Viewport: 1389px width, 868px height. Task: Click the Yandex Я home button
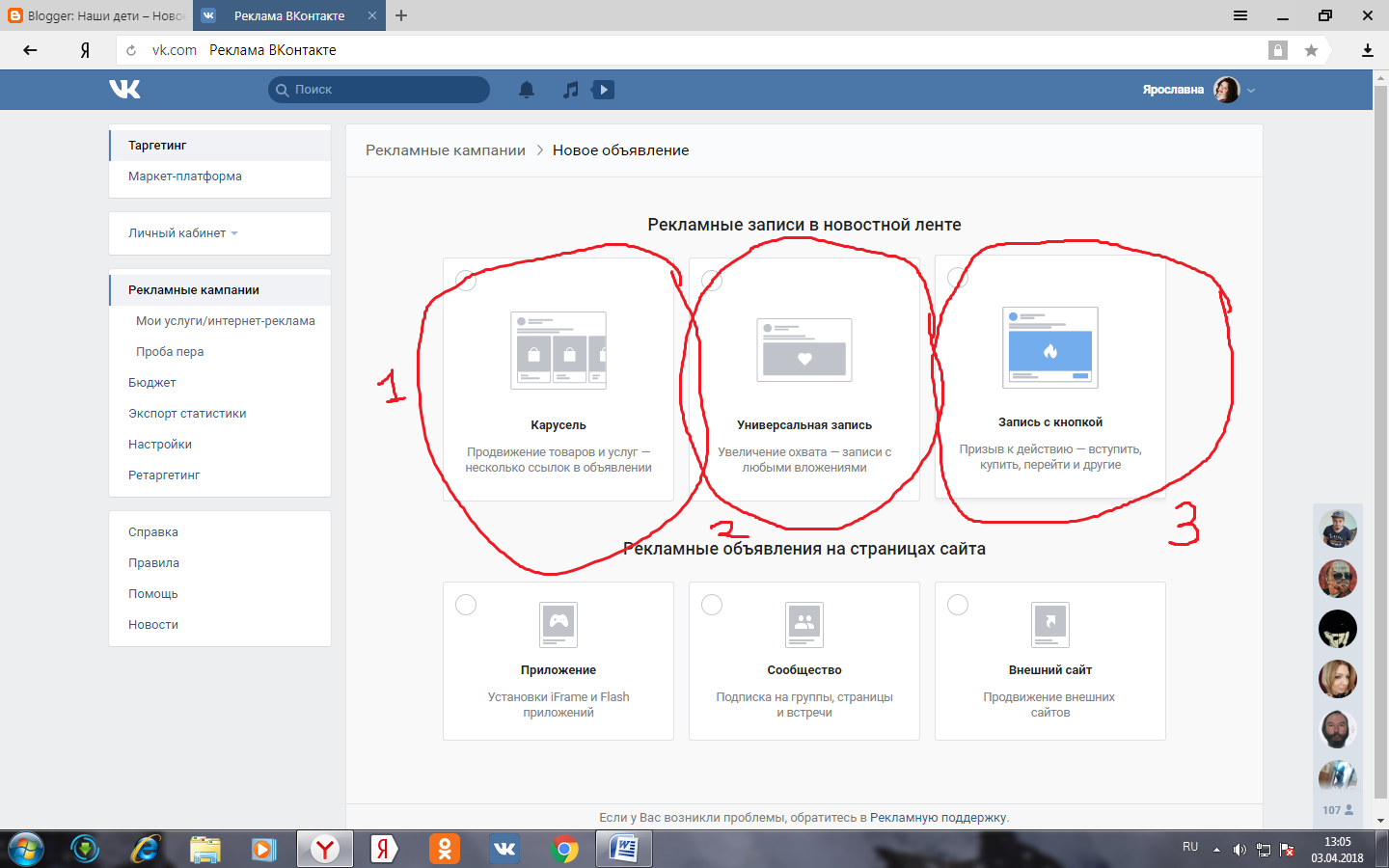coord(85,50)
